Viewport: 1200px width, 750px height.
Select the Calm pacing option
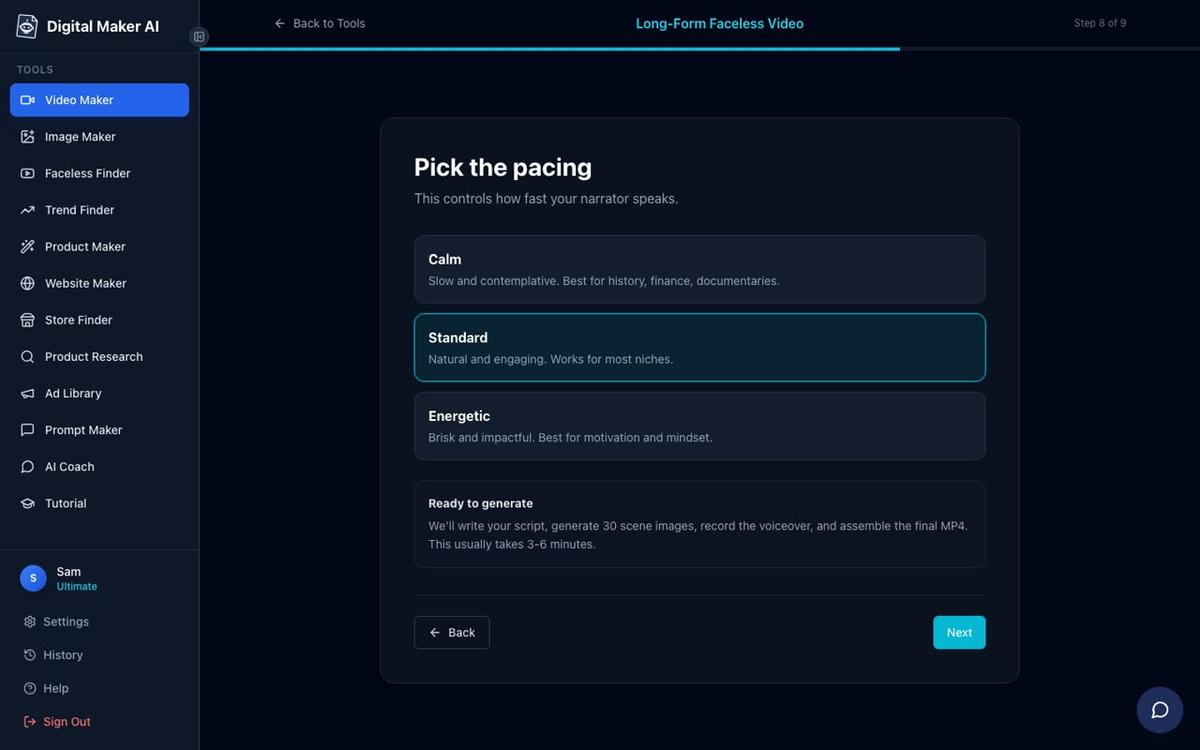click(x=700, y=269)
